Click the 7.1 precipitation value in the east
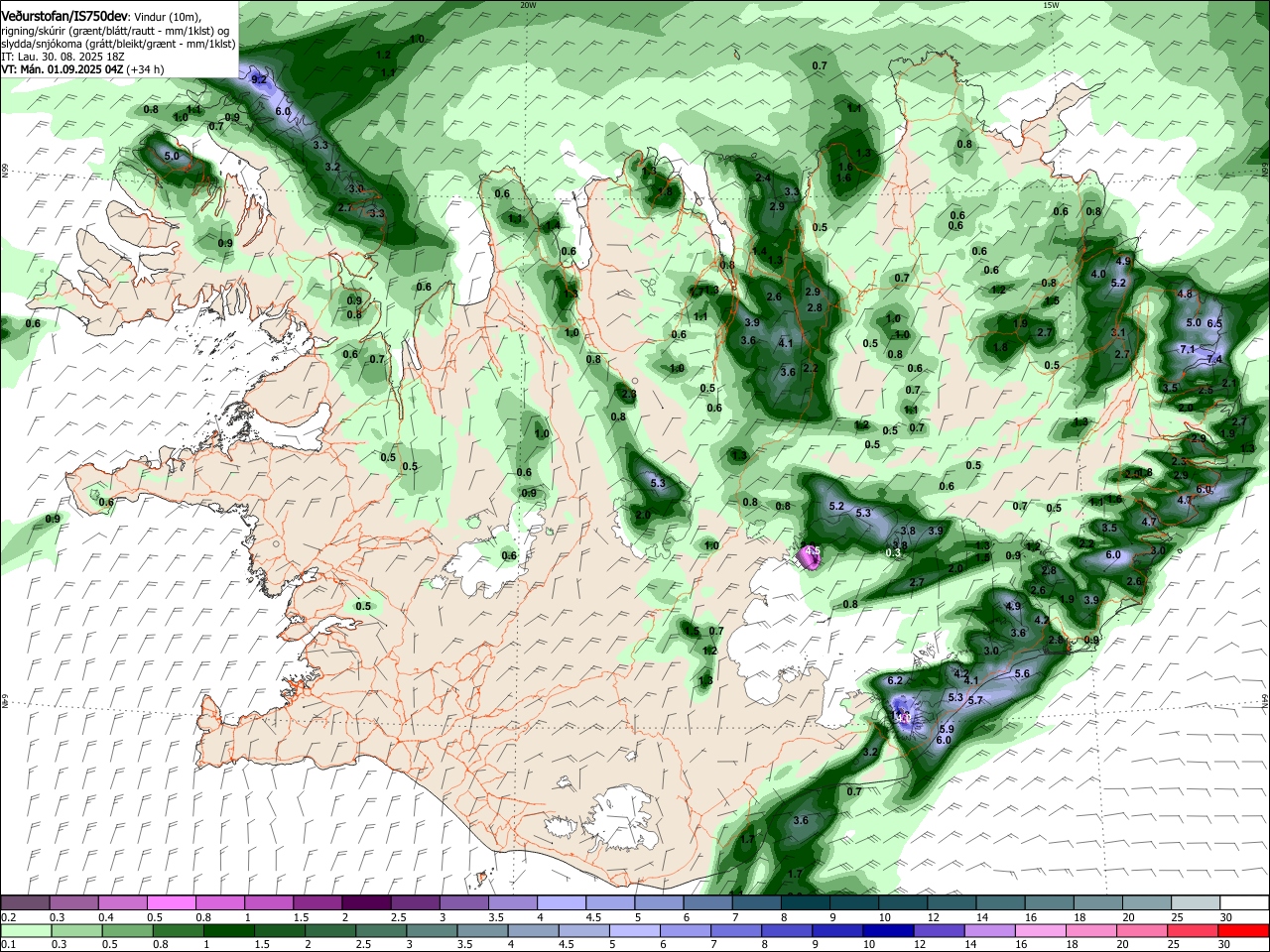 (1188, 349)
